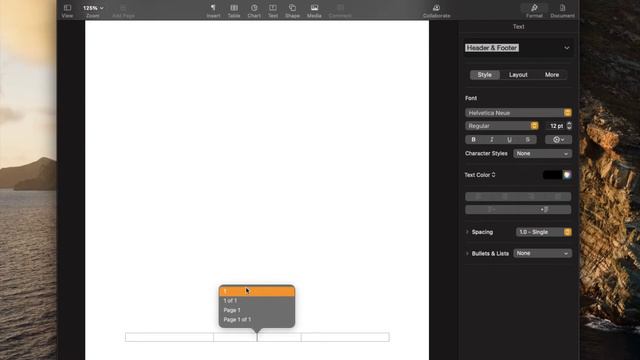Open advanced text options gear menu
This screenshot has height=360, width=640.
pyautogui.click(x=558, y=140)
